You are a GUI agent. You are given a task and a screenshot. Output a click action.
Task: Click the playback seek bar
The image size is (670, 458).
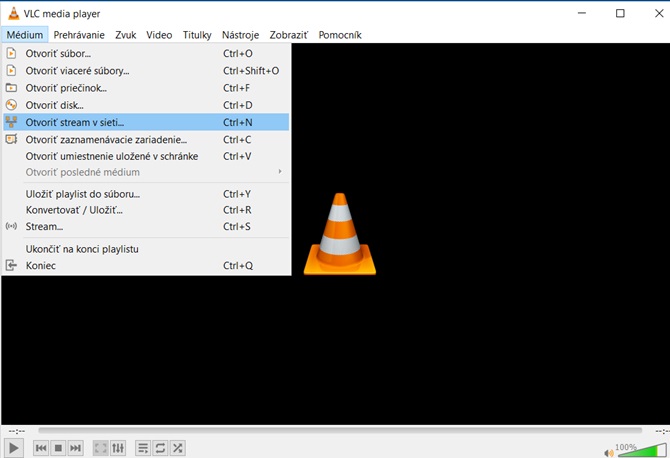[335, 431]
